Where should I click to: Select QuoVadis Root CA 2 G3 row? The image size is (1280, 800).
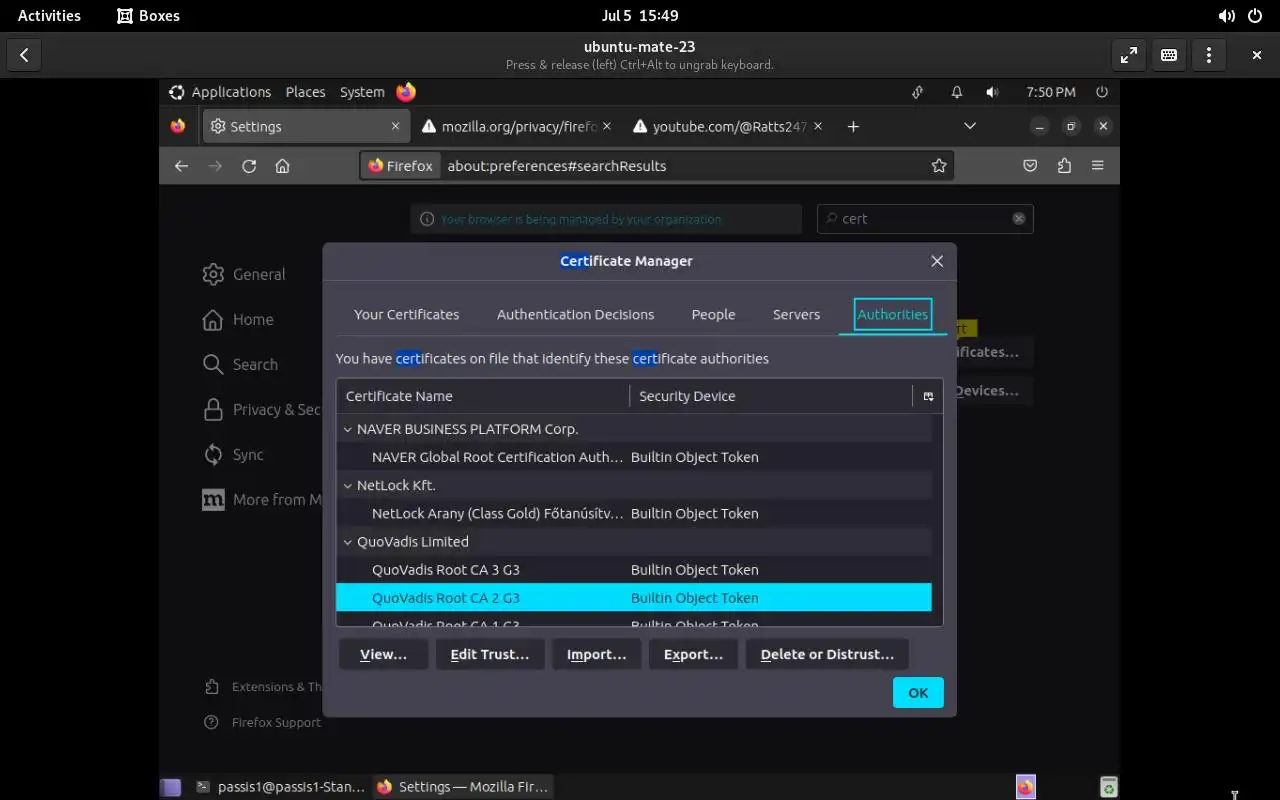click(x=634, y=598)
